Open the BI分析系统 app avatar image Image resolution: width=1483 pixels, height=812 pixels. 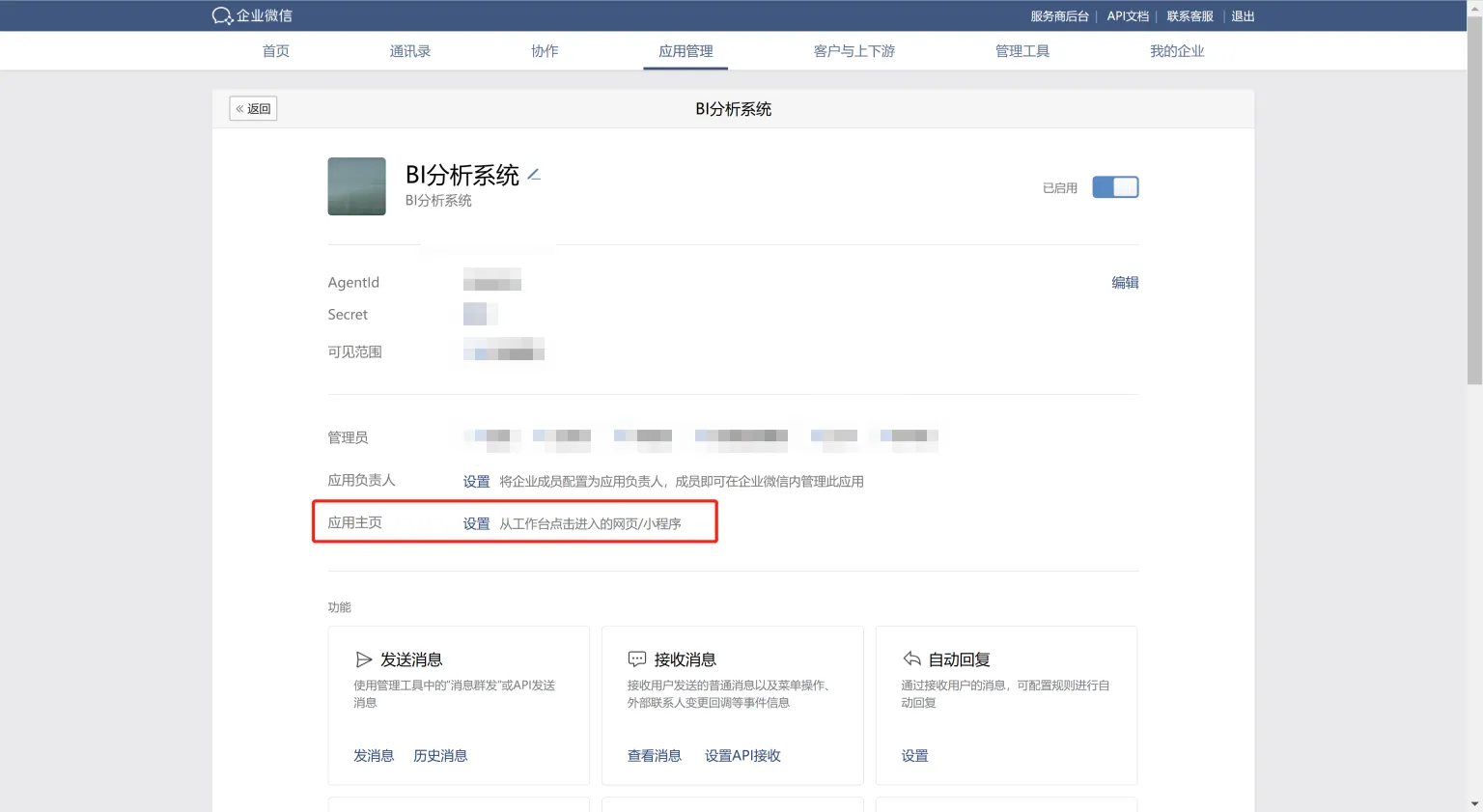356,186
